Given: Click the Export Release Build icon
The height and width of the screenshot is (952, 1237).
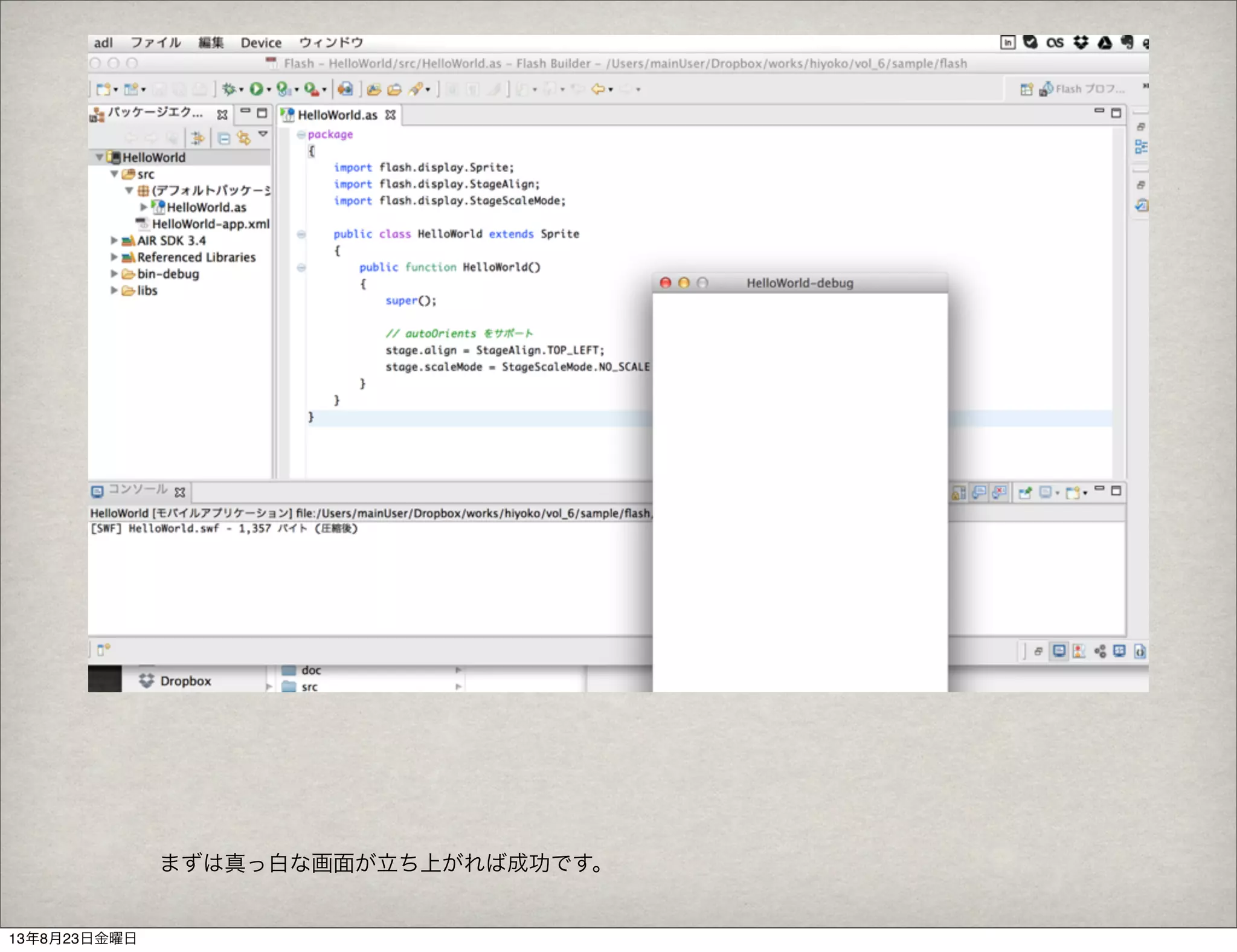Looking at the screenshot, I should click(x=345, y=89).
